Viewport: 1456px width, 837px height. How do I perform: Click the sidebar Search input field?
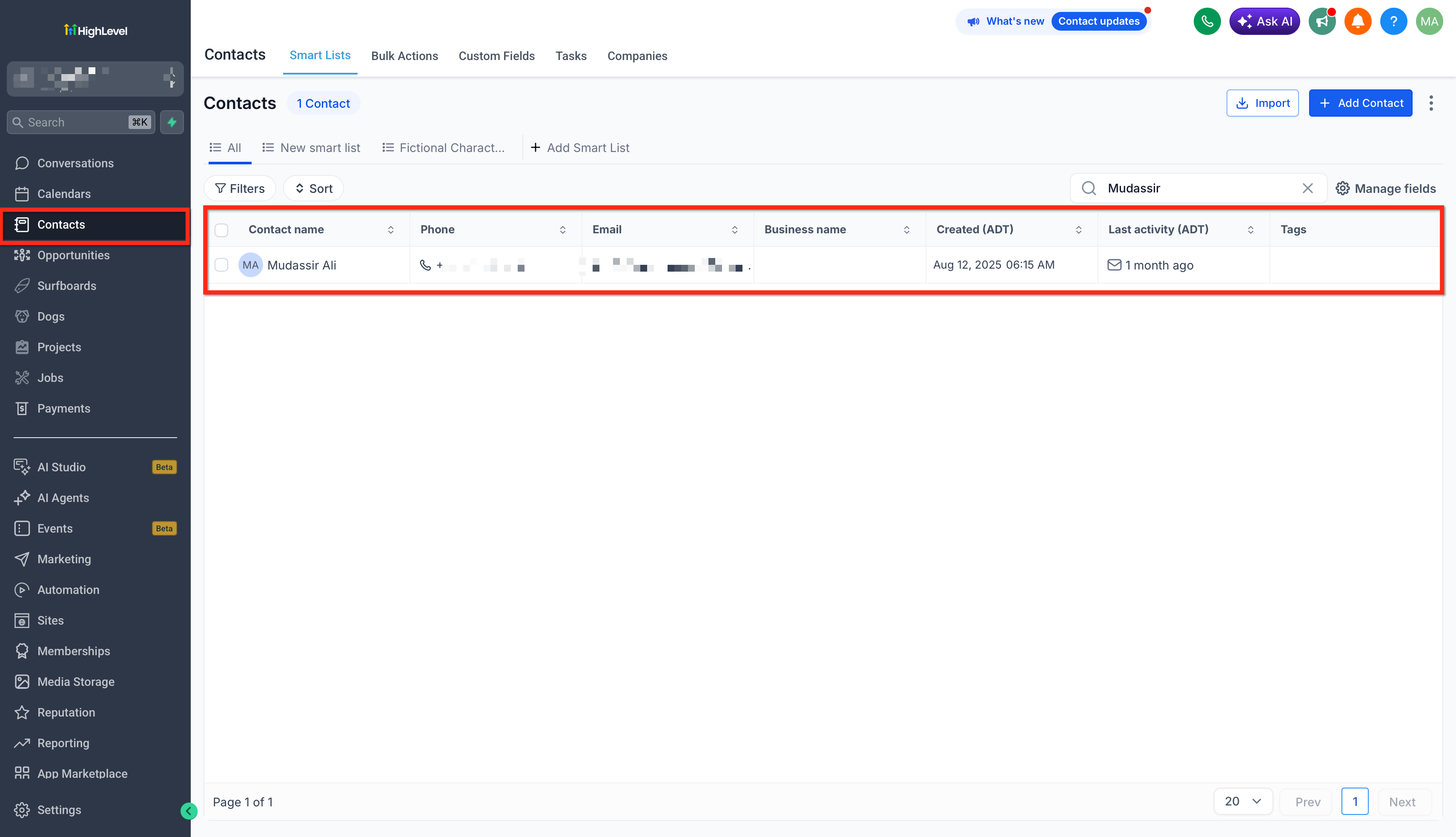81,122
